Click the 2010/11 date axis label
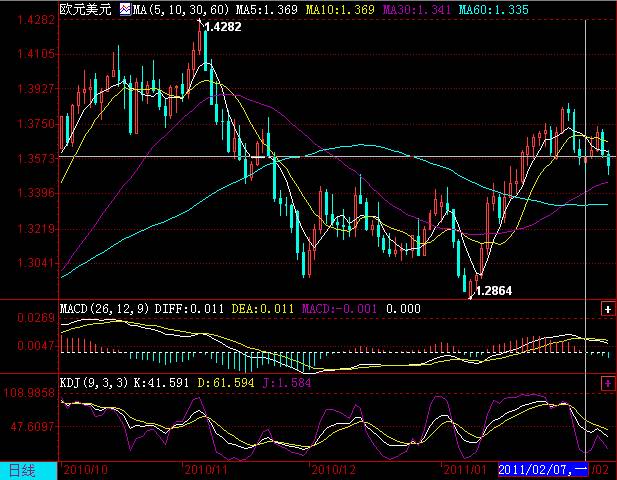This screenshot has width=617, height=480. tap(206, 470)
